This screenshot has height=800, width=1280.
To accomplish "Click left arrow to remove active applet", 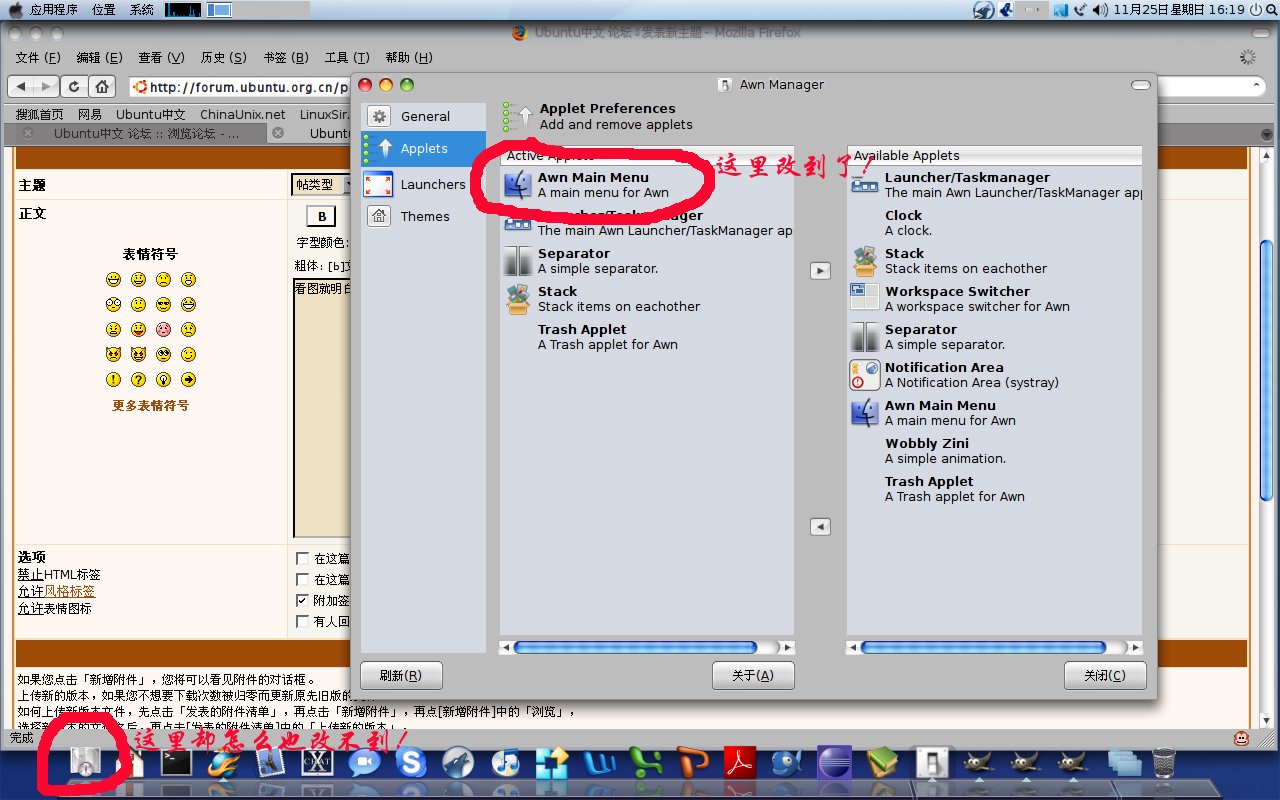I will [x=820, y=527].
